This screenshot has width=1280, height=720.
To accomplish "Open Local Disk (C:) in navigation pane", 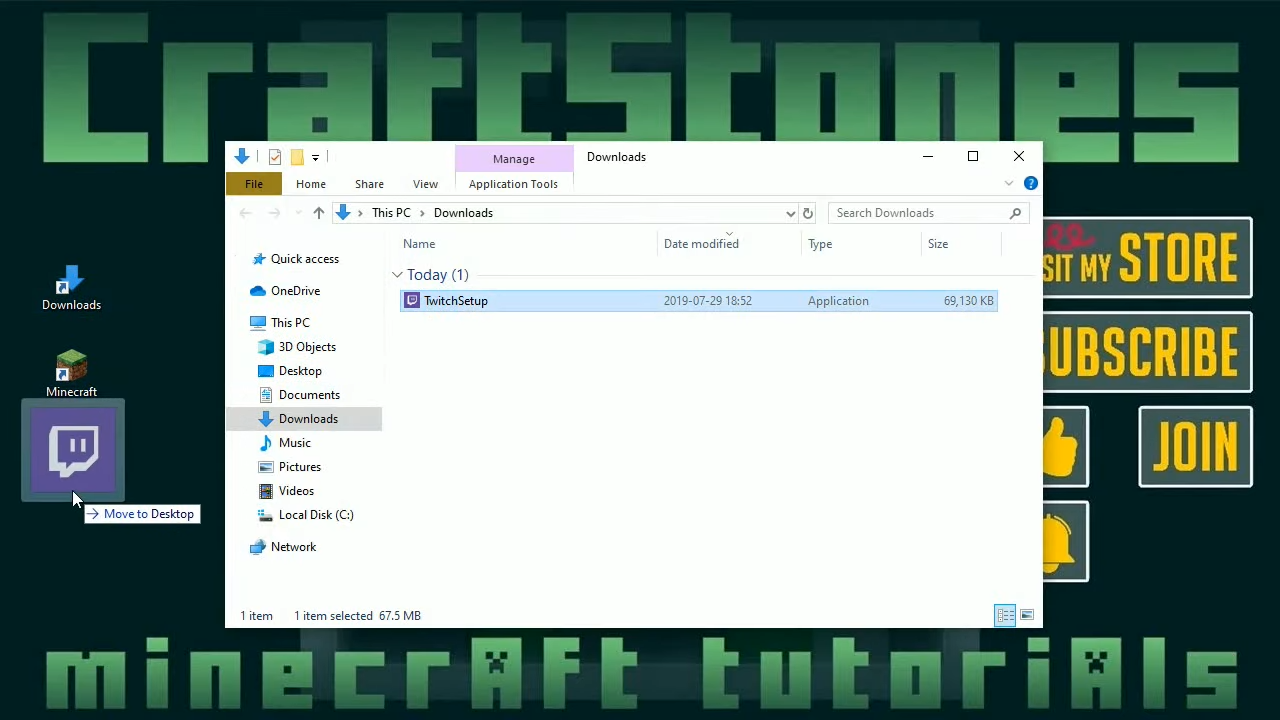I will (316, 515).
